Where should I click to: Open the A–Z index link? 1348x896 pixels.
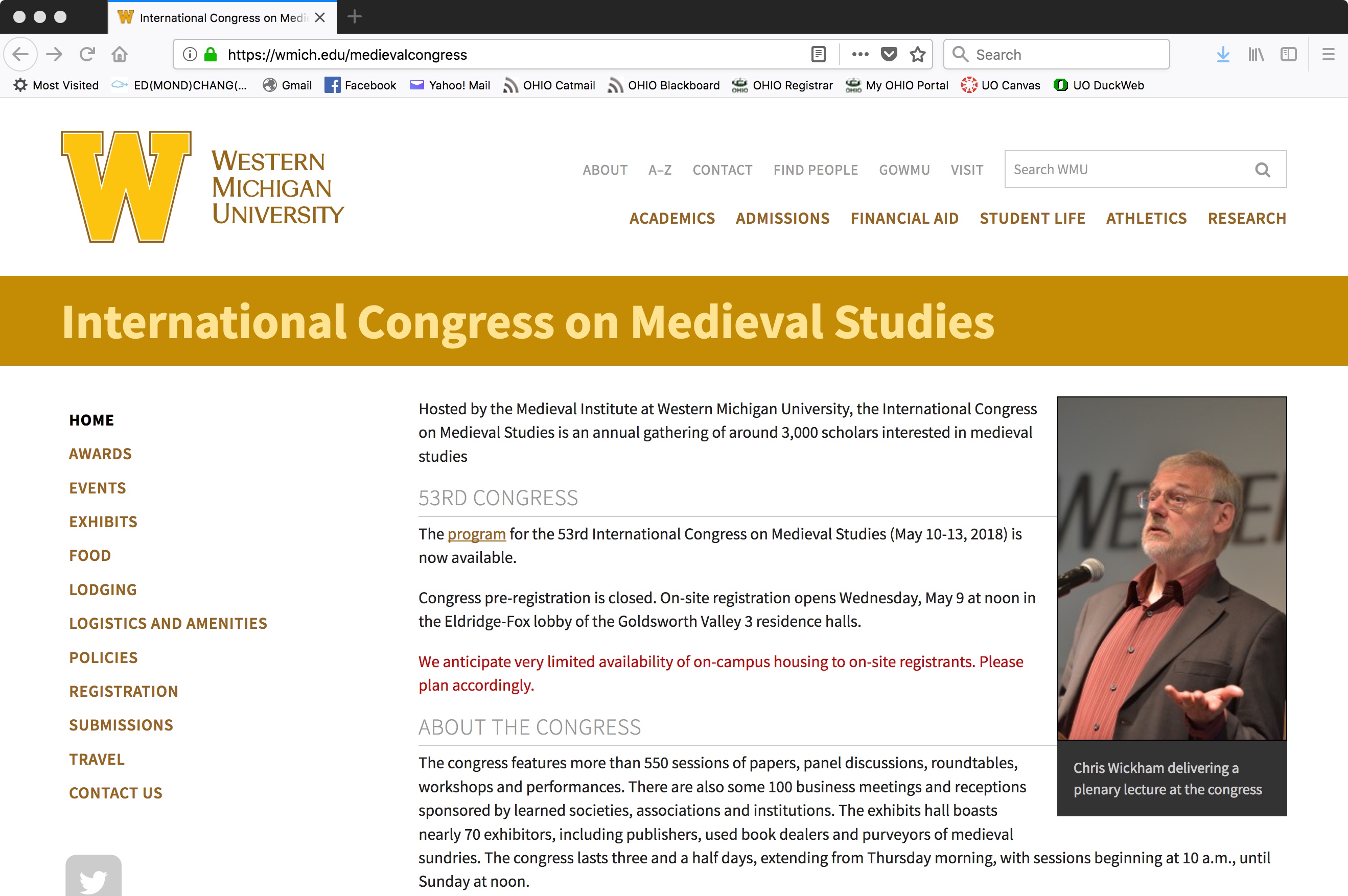click(x=660, y=170)
